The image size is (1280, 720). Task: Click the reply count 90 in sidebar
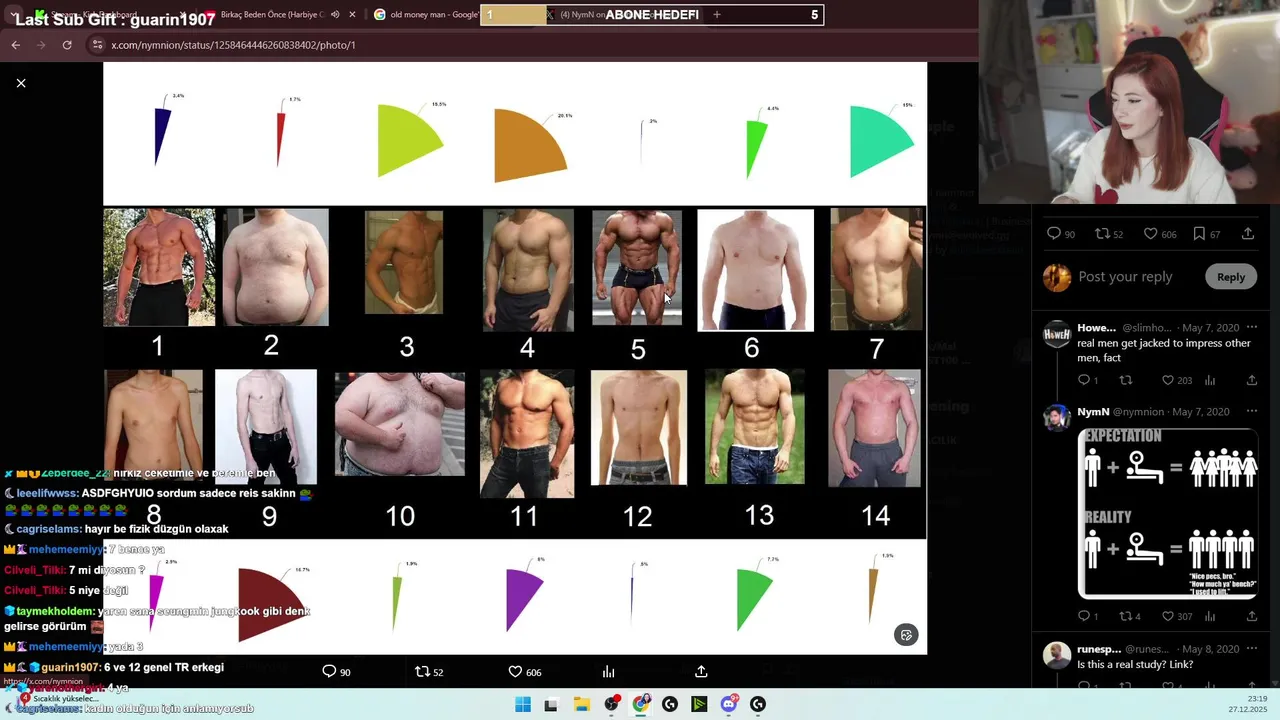1061,234
